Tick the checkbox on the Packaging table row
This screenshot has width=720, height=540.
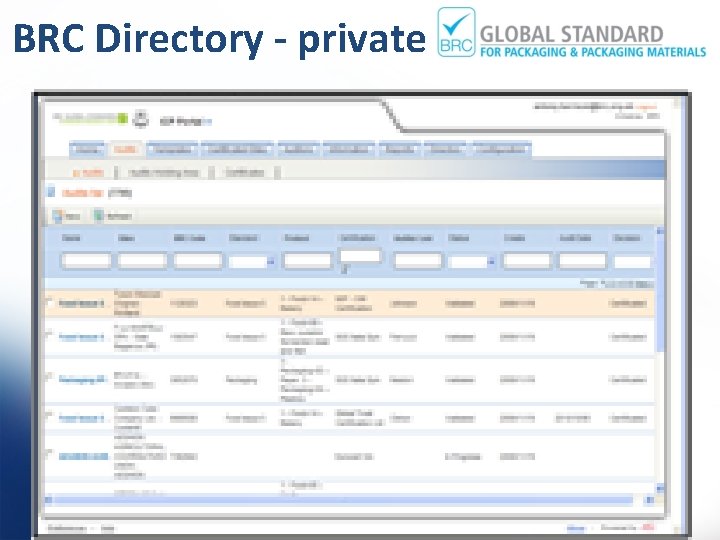tap(49, 377)
